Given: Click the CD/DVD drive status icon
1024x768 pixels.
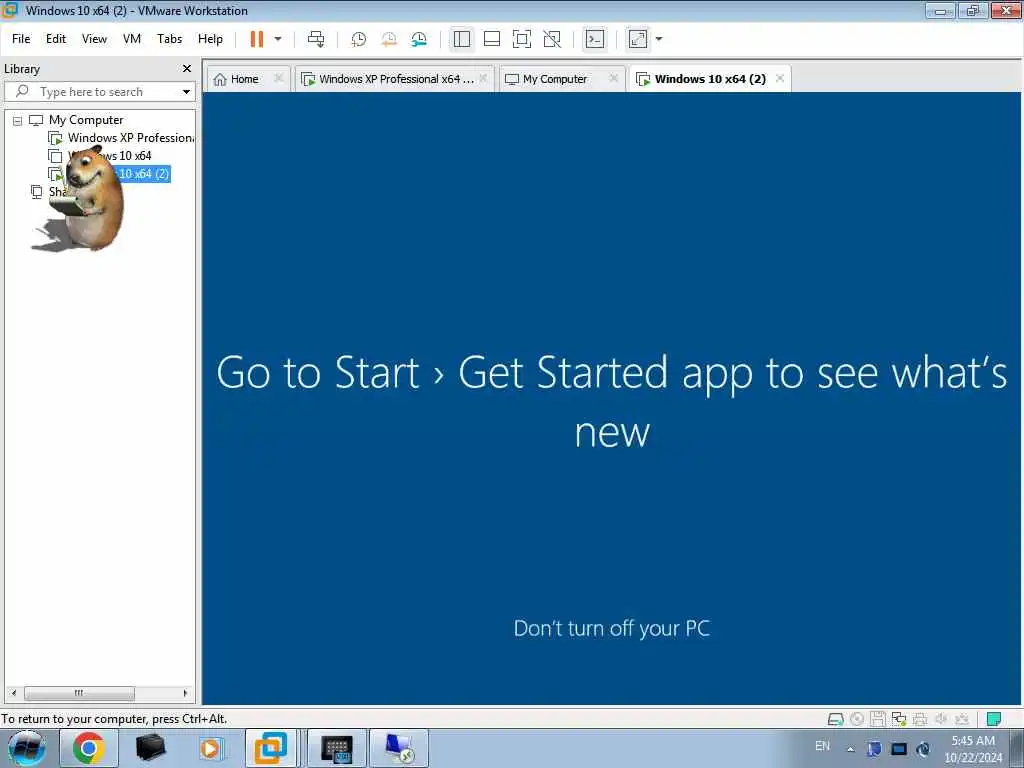Looking at the screenshot, I should coord(857,719).
